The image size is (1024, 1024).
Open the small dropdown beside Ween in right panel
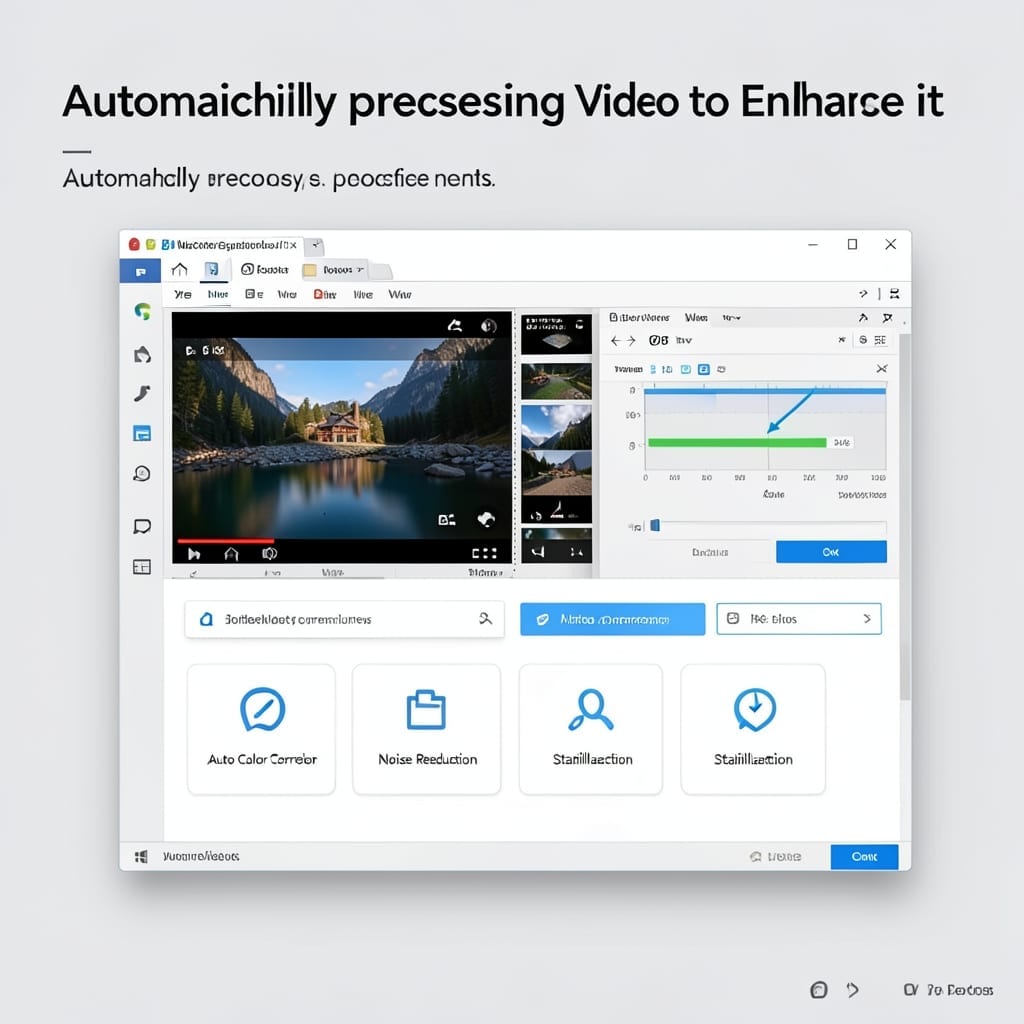[731, 318]
